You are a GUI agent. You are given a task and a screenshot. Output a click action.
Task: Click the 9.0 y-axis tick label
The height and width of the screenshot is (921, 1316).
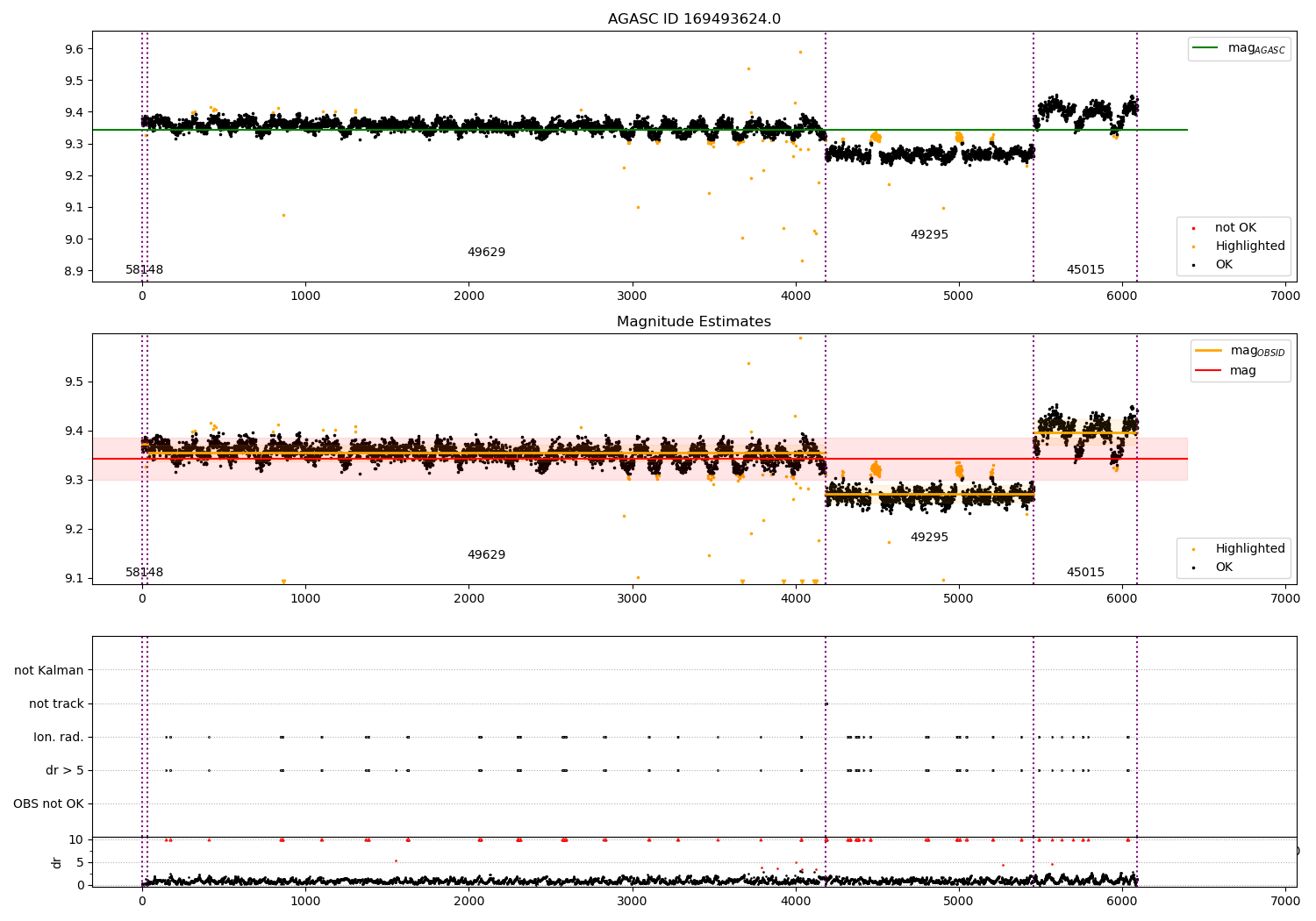pos(74,239)
